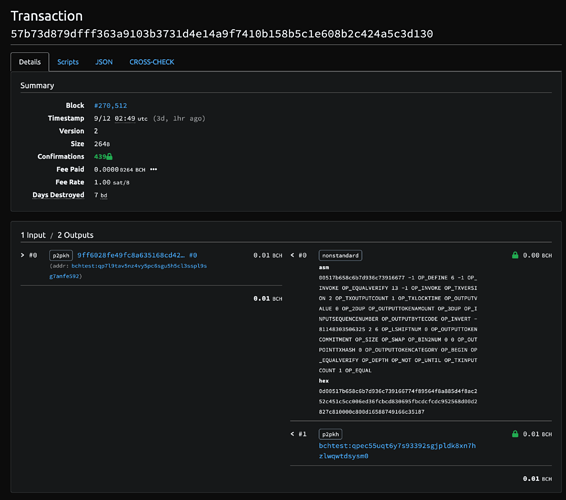Click the nonstandard badge on output #0
This screenshot has width=566, height=500.
click(x=340, y=256)
